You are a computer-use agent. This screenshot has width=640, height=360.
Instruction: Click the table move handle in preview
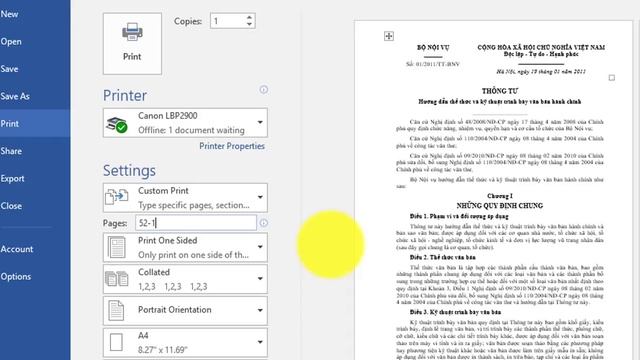(389, 36)
